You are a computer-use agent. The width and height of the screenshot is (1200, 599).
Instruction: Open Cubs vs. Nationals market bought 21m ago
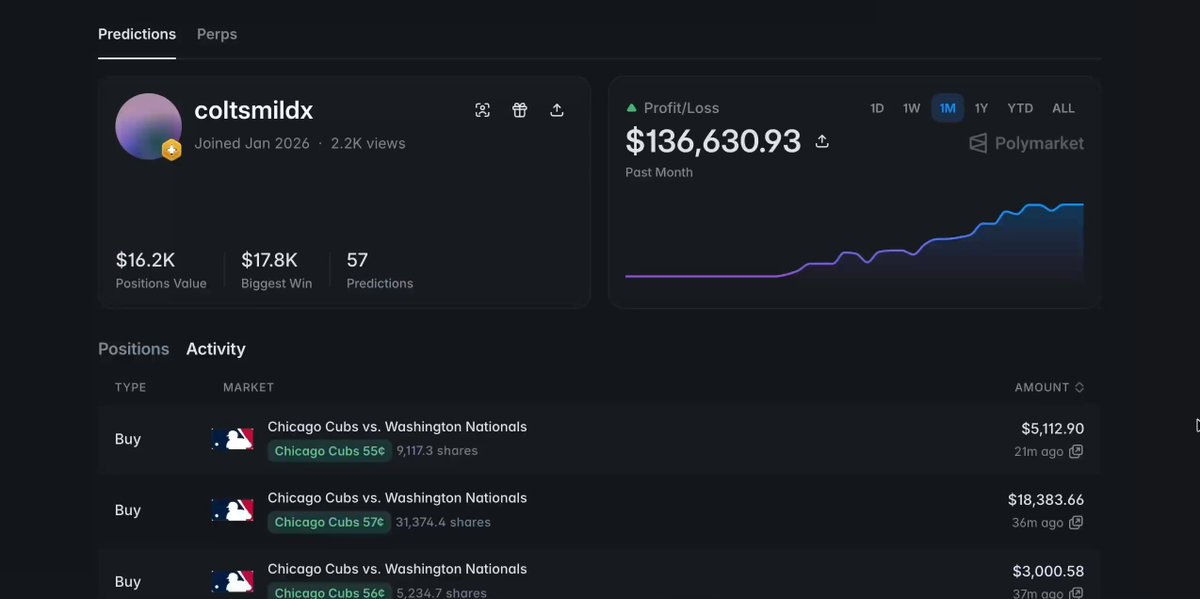(397, 427)
